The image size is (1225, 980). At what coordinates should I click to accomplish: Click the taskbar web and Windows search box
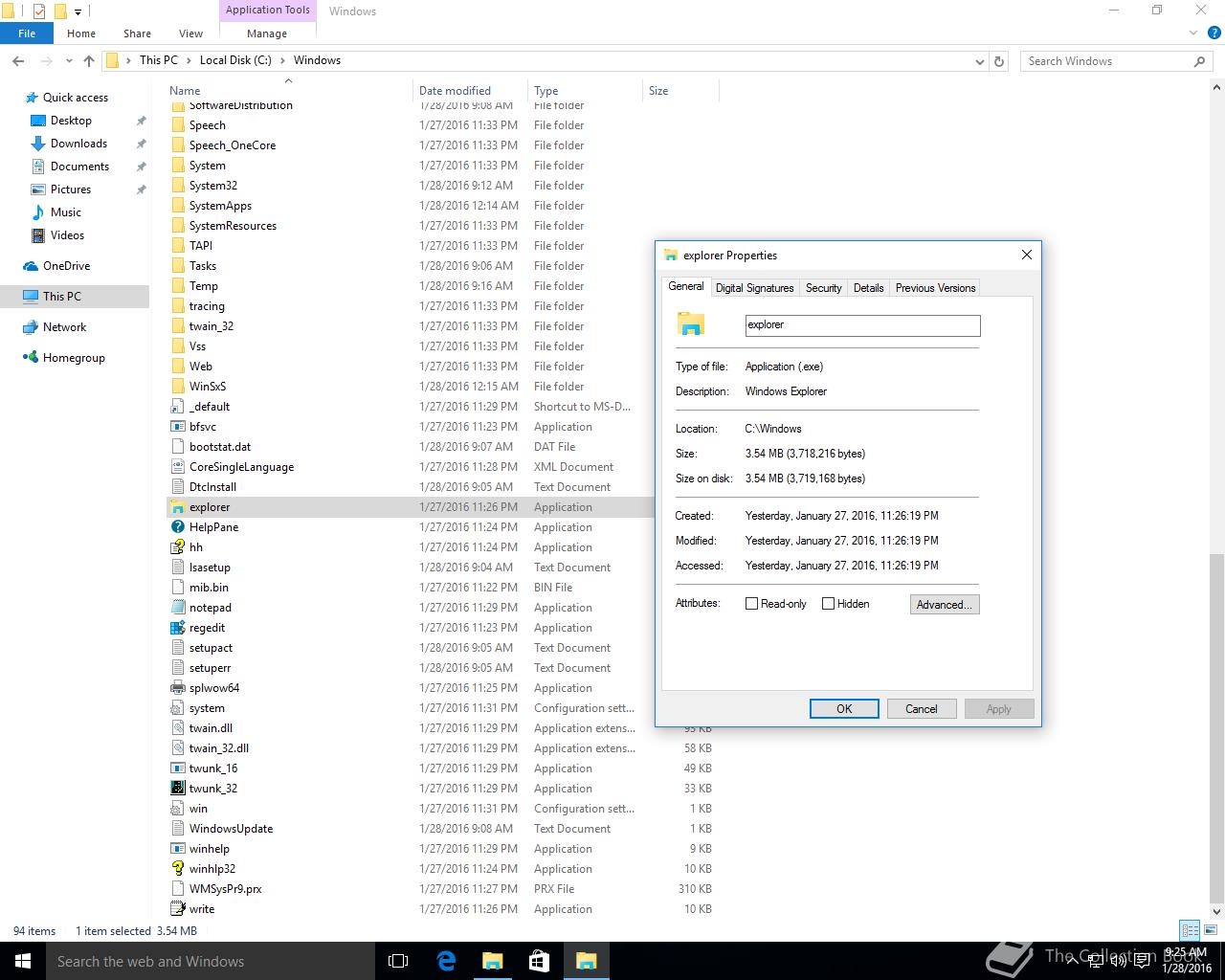click(x=211, y=961)
